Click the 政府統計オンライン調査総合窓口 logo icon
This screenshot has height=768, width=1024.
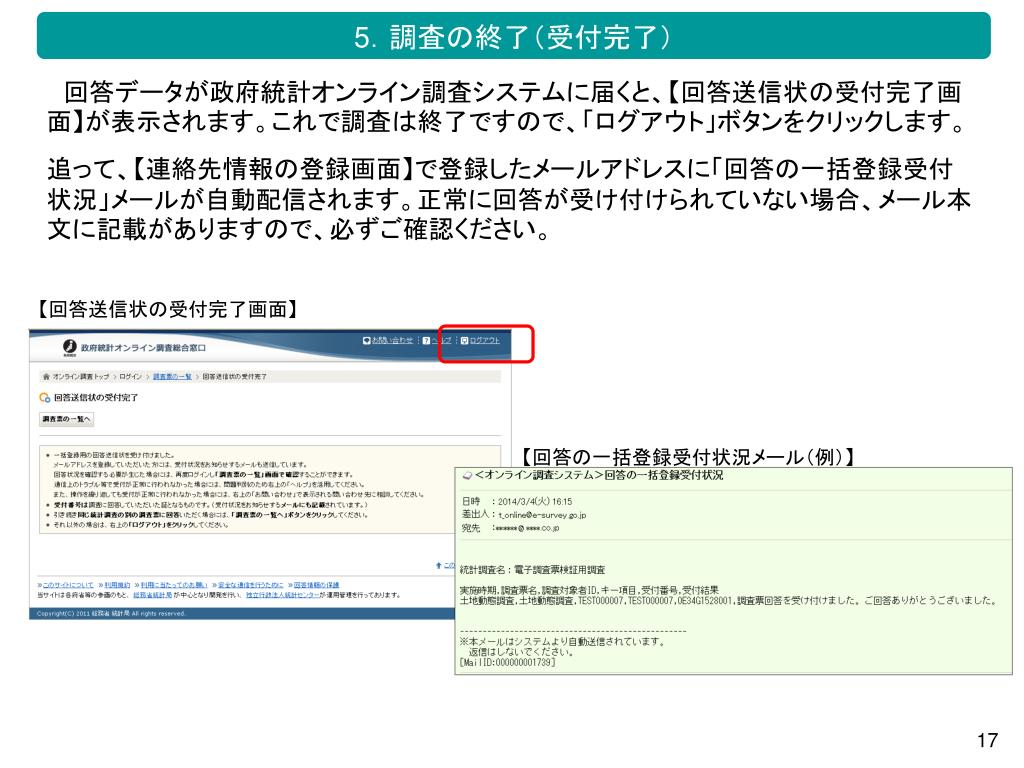(x=70, y=347)
